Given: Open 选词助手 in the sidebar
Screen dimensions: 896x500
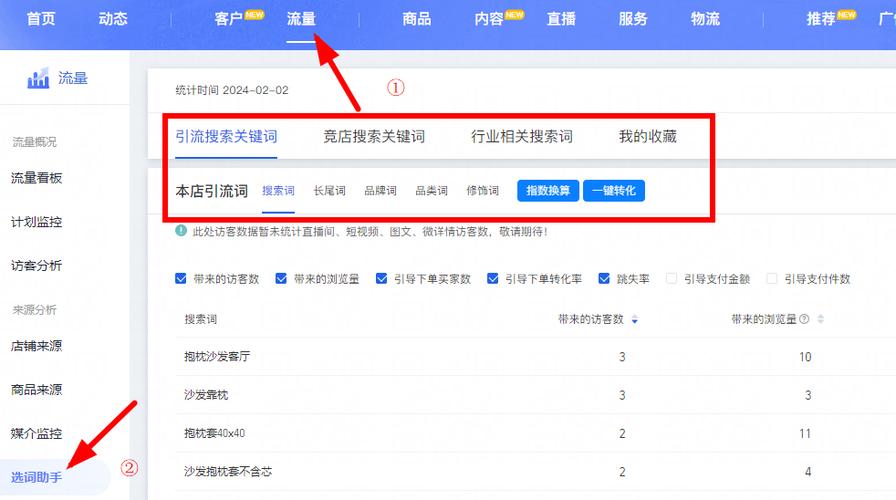Looking at the screenshot, I should tap(37, 477).
